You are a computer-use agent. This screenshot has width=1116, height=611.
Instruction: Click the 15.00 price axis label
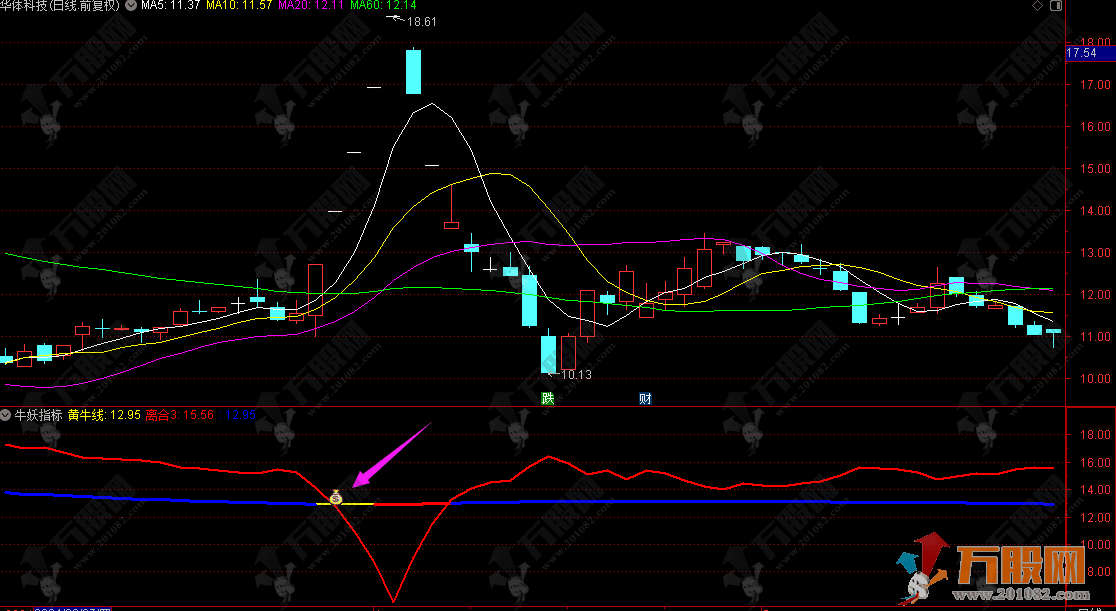1095,169
